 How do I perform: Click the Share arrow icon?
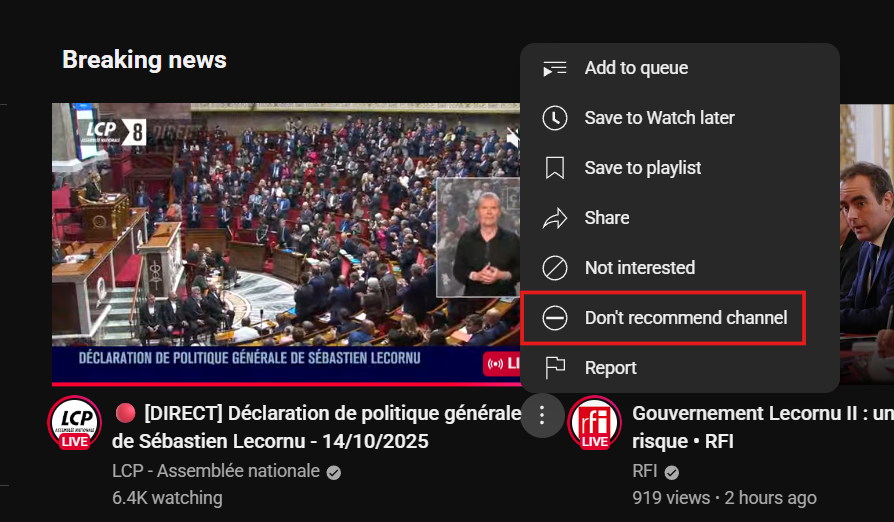coord(554,218)
